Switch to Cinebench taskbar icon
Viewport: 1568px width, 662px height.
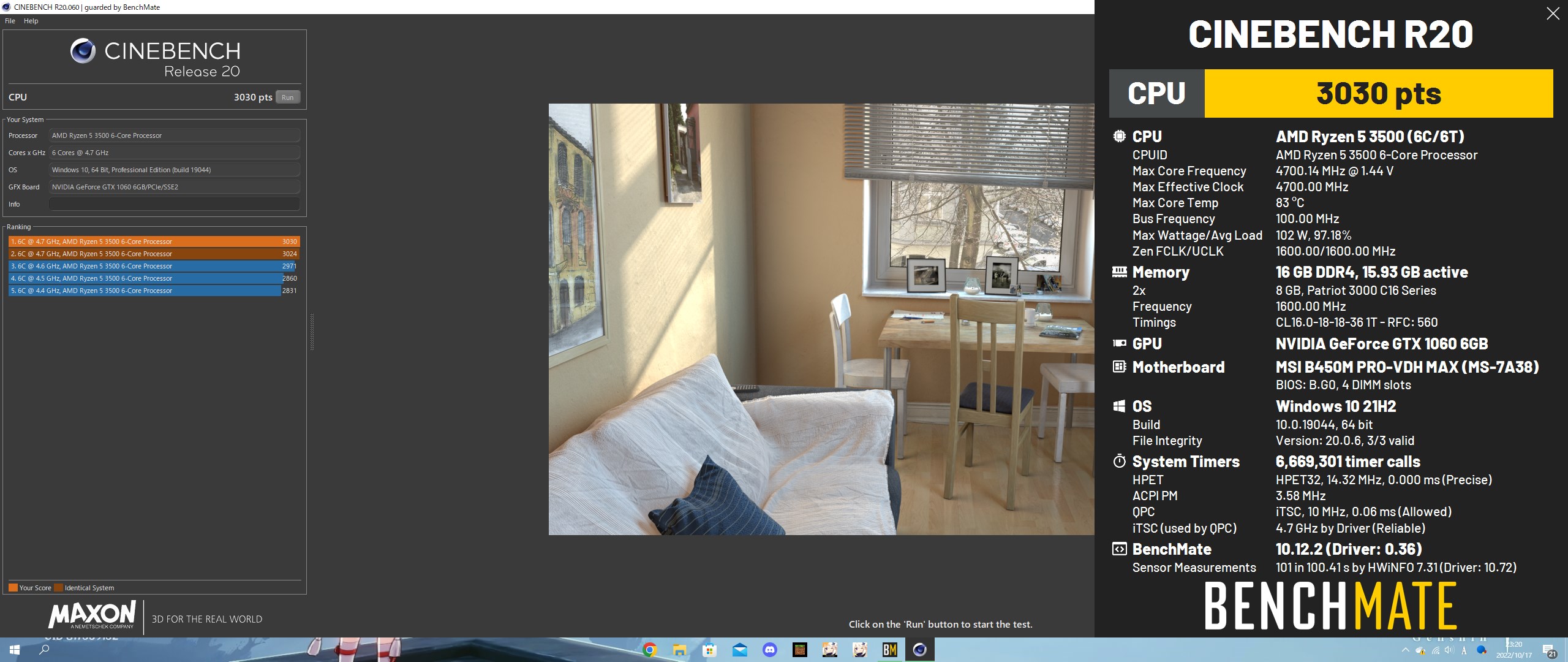920,650
